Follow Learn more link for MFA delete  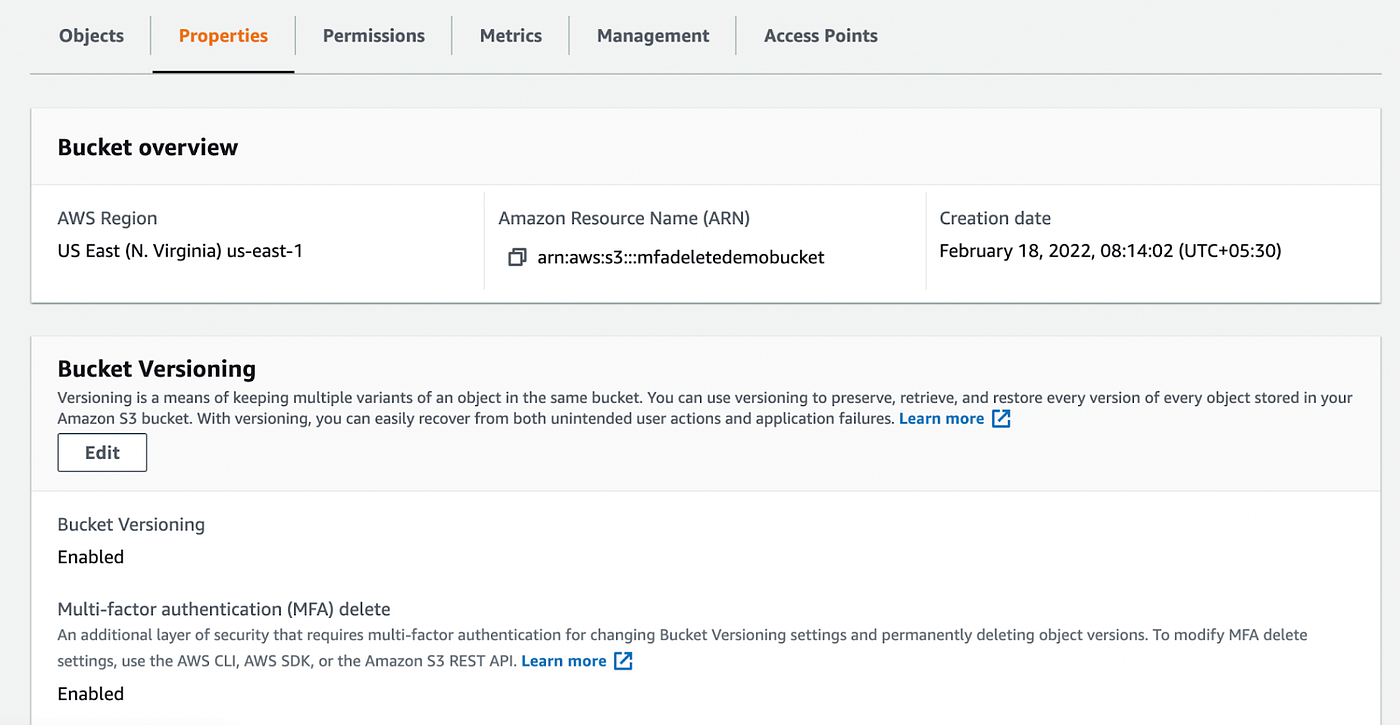point(564,661)
